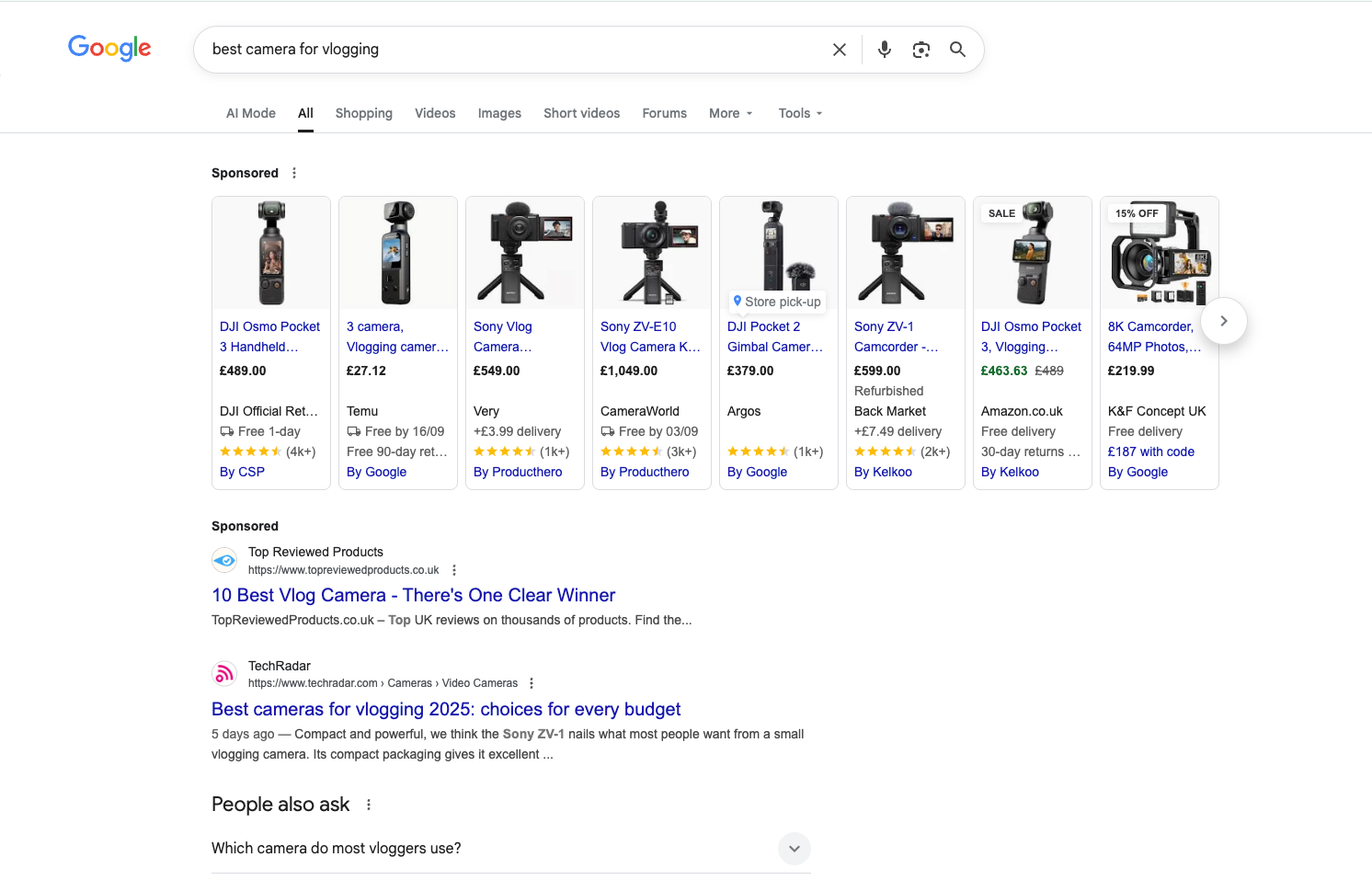Image resolution: width=1372 pixels, height=880 pixels.
Task: Open the three-dot menu beside Sponsored label
Action: point(293,172)
